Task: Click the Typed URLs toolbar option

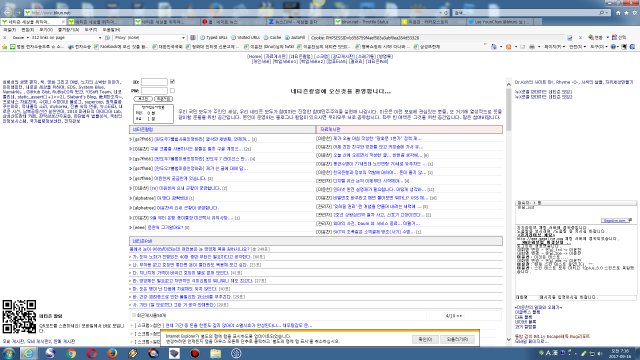Action: (214, 38)
